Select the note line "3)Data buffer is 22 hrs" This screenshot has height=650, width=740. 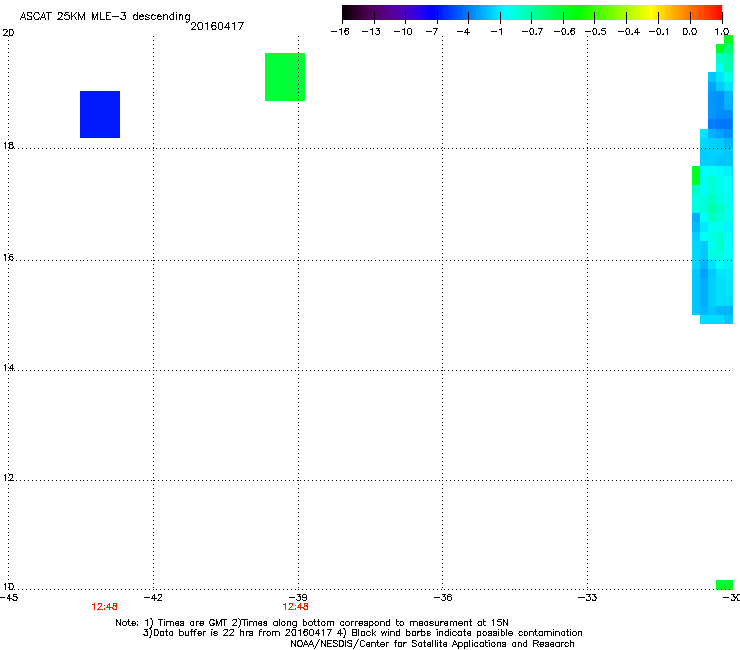(362, 633)
